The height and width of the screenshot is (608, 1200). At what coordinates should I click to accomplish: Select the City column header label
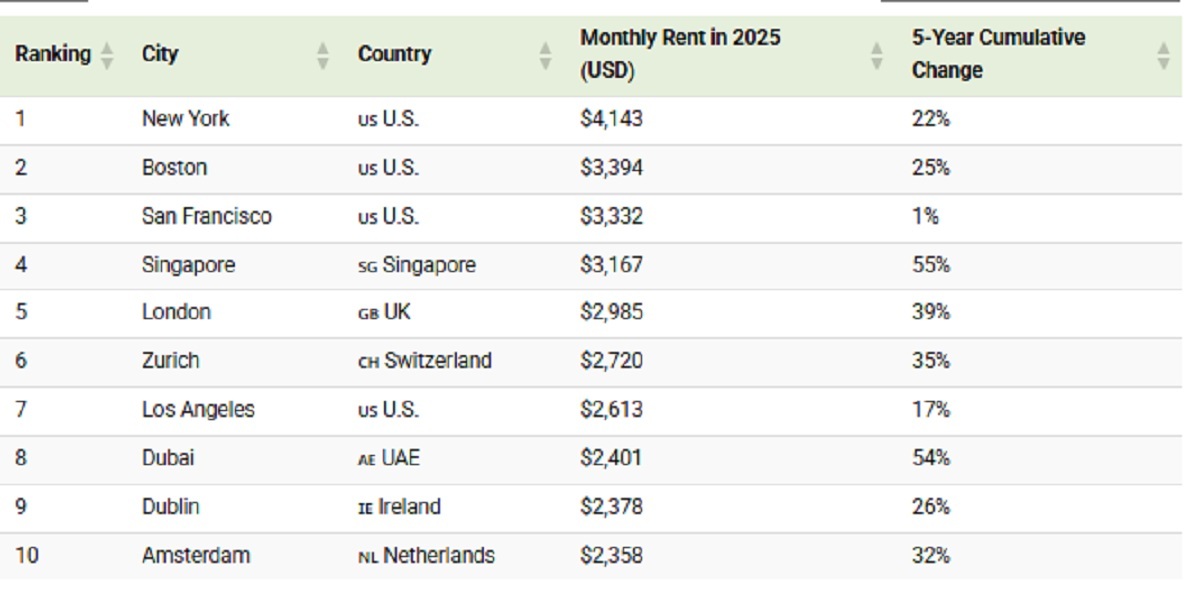pos(160,54)
